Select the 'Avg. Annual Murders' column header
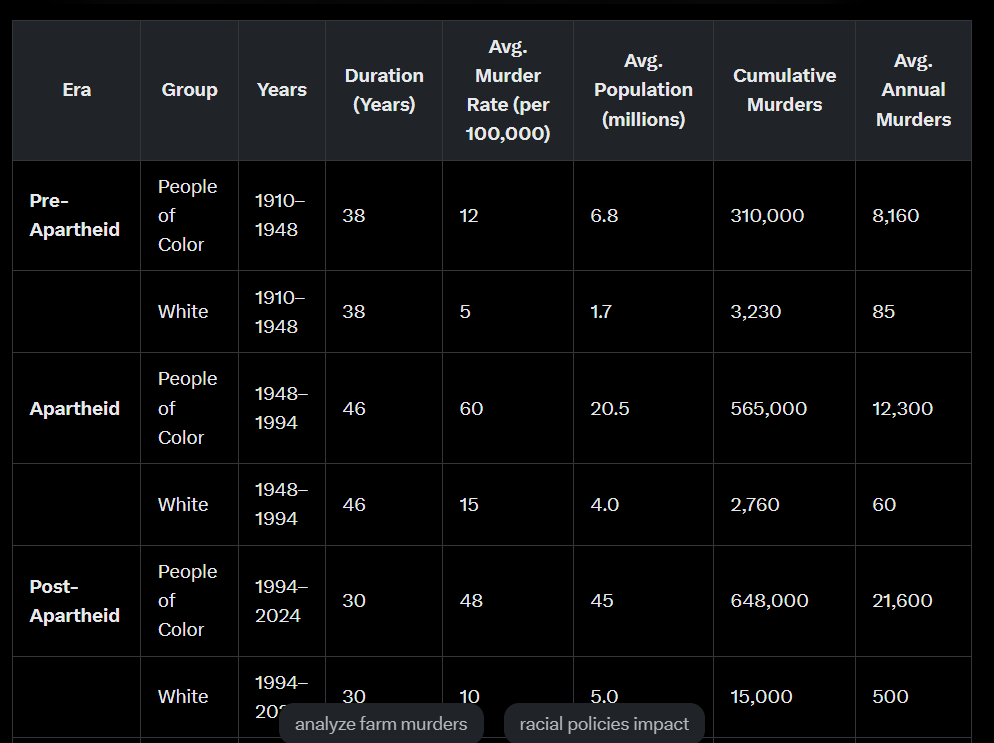 pos(913,90)
